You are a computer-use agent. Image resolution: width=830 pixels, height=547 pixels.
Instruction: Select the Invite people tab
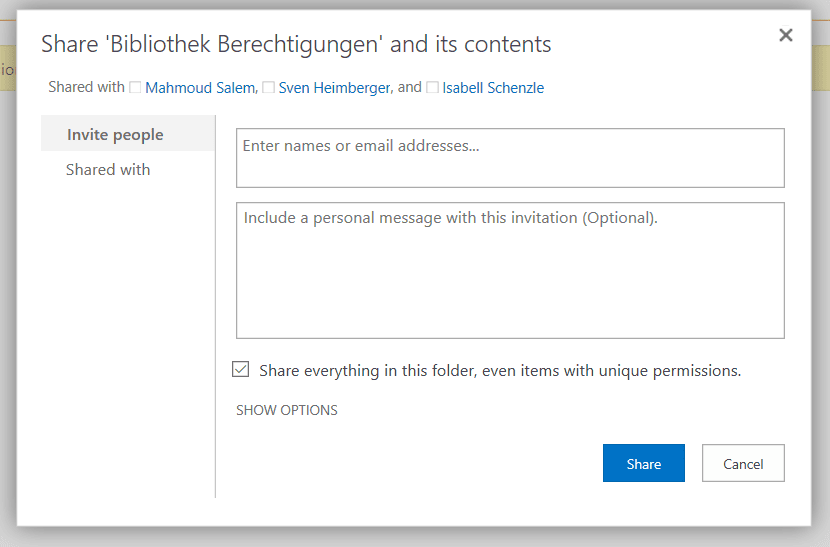click(x=128, y=134)
